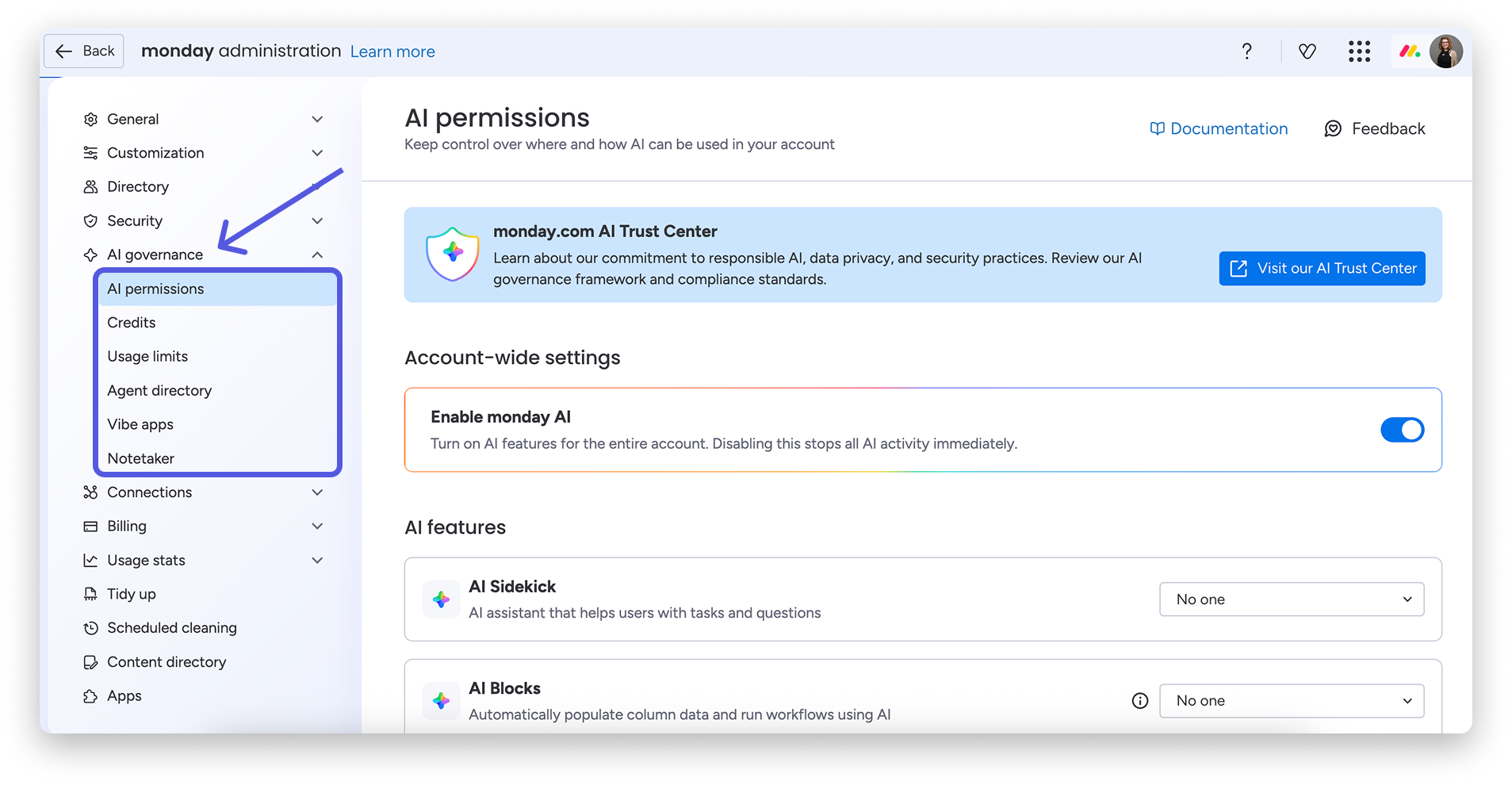Click the heart icon in the top bar

1307,52
